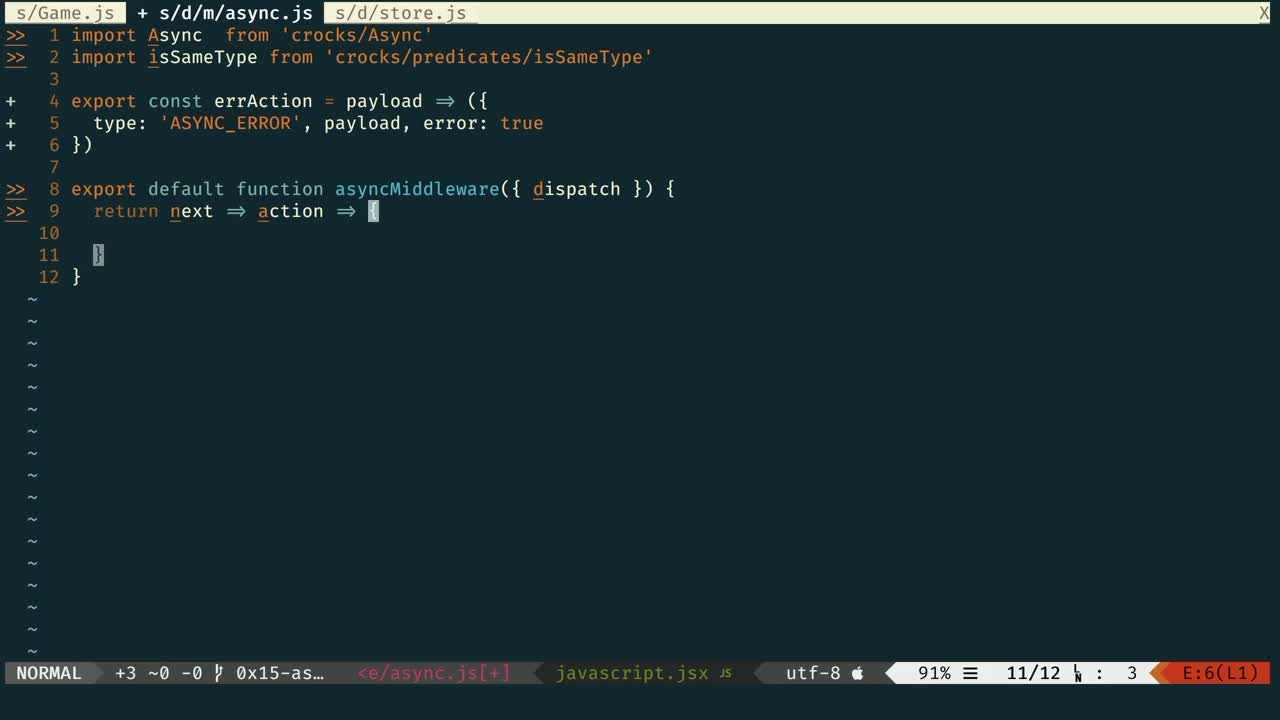Click the >> warning sign on line 9
1280x720 pixels.
pos(15,211)
